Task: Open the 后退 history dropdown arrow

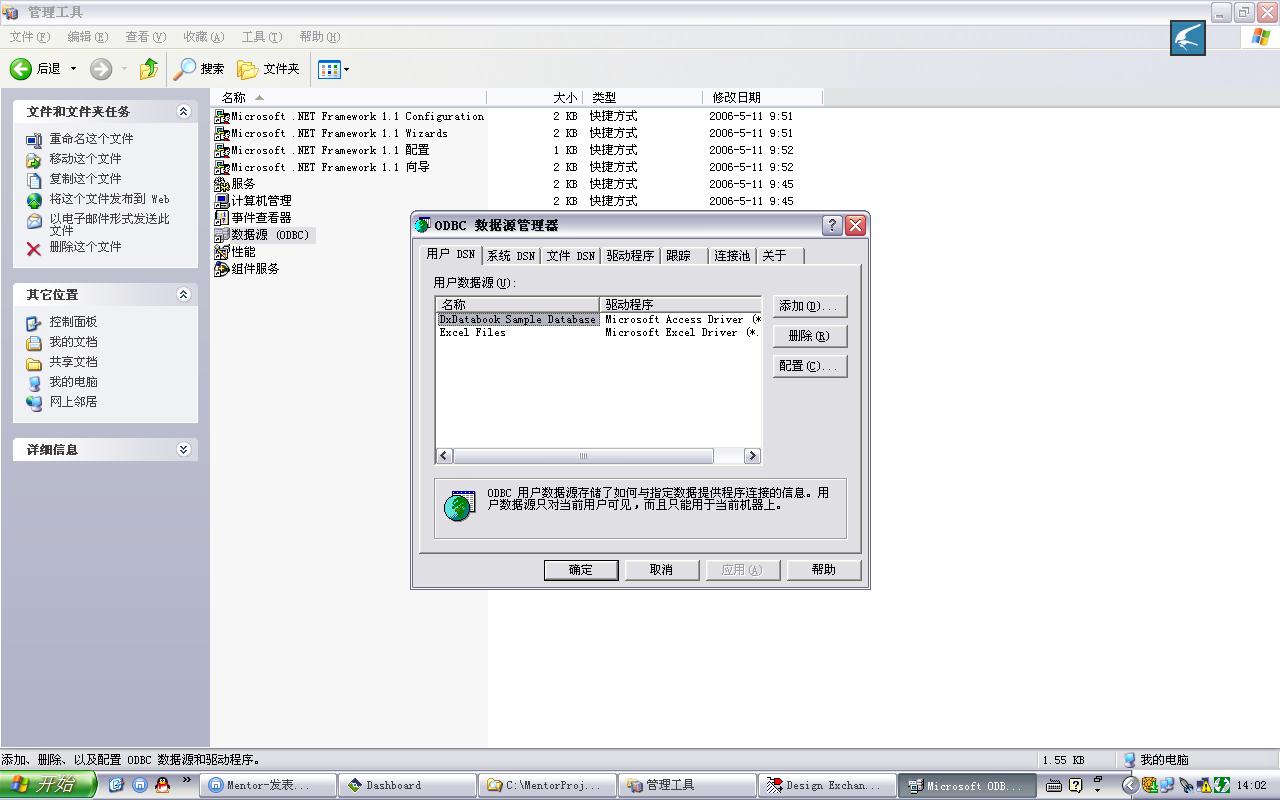Action: click(73, 69)
